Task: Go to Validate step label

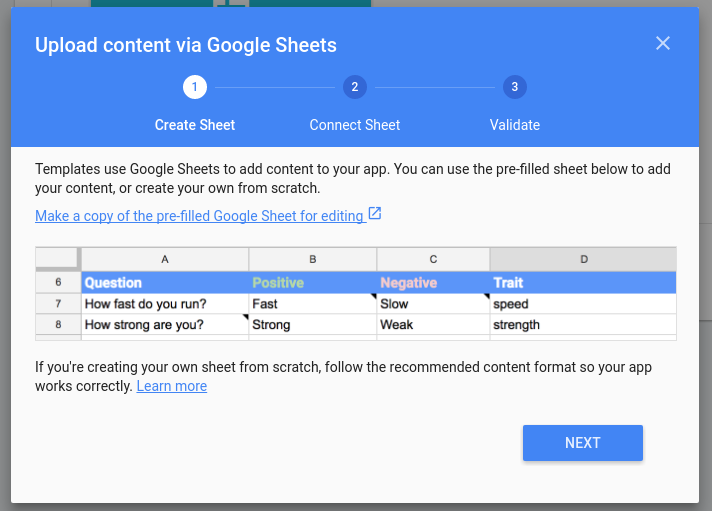Action: 514,125
